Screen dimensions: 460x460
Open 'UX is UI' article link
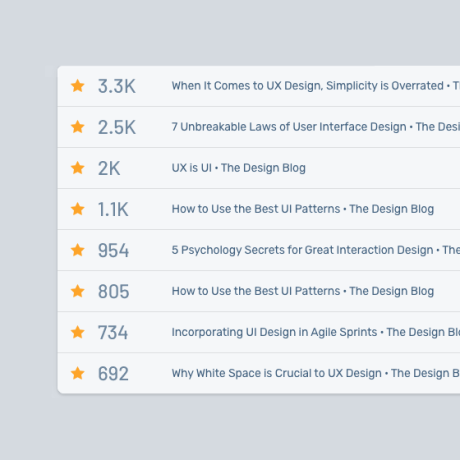(x=239, y=168)
